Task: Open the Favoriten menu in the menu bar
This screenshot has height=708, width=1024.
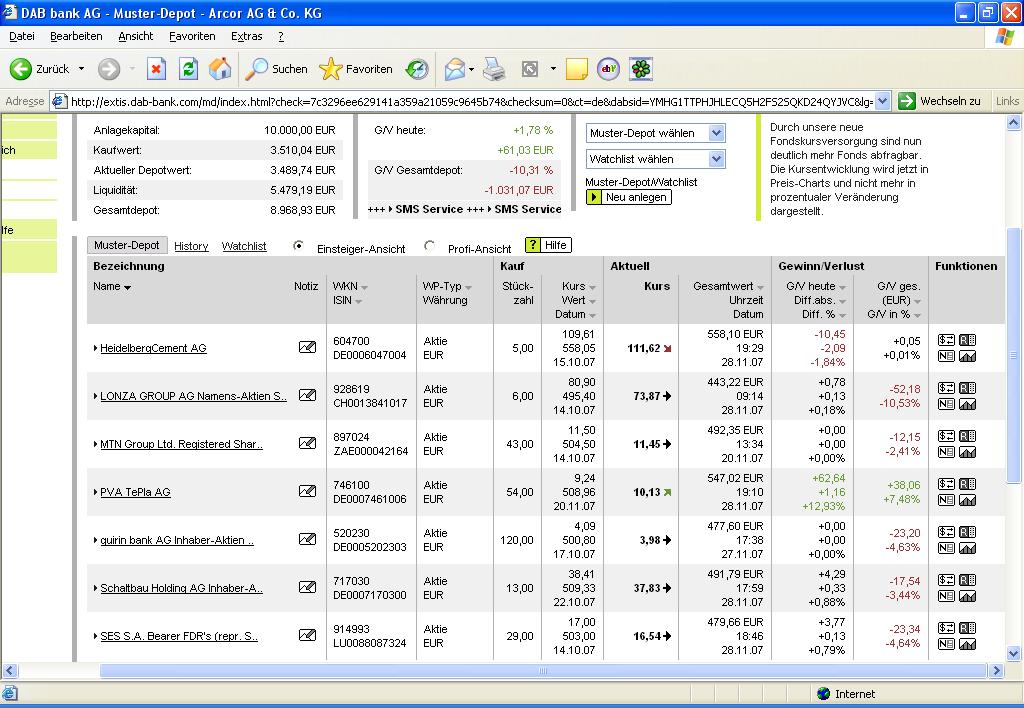Action: (x=192, y=36)
